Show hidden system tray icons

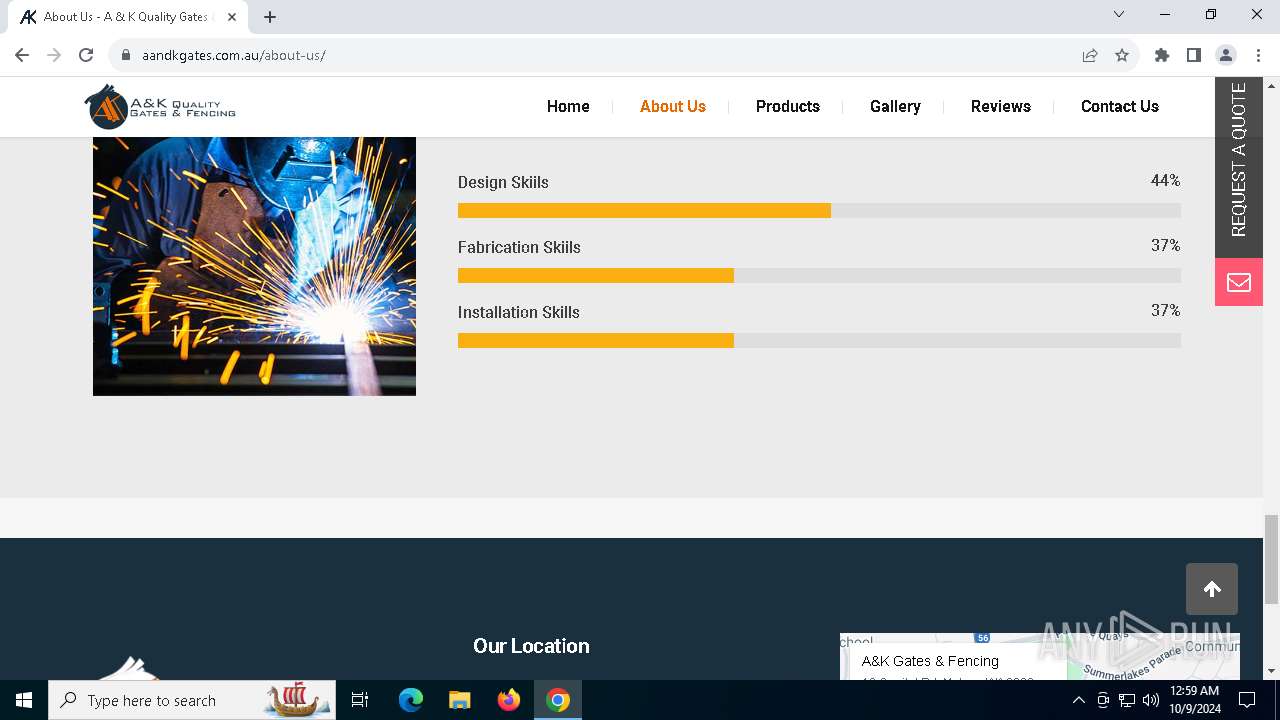pos(1079,700)
